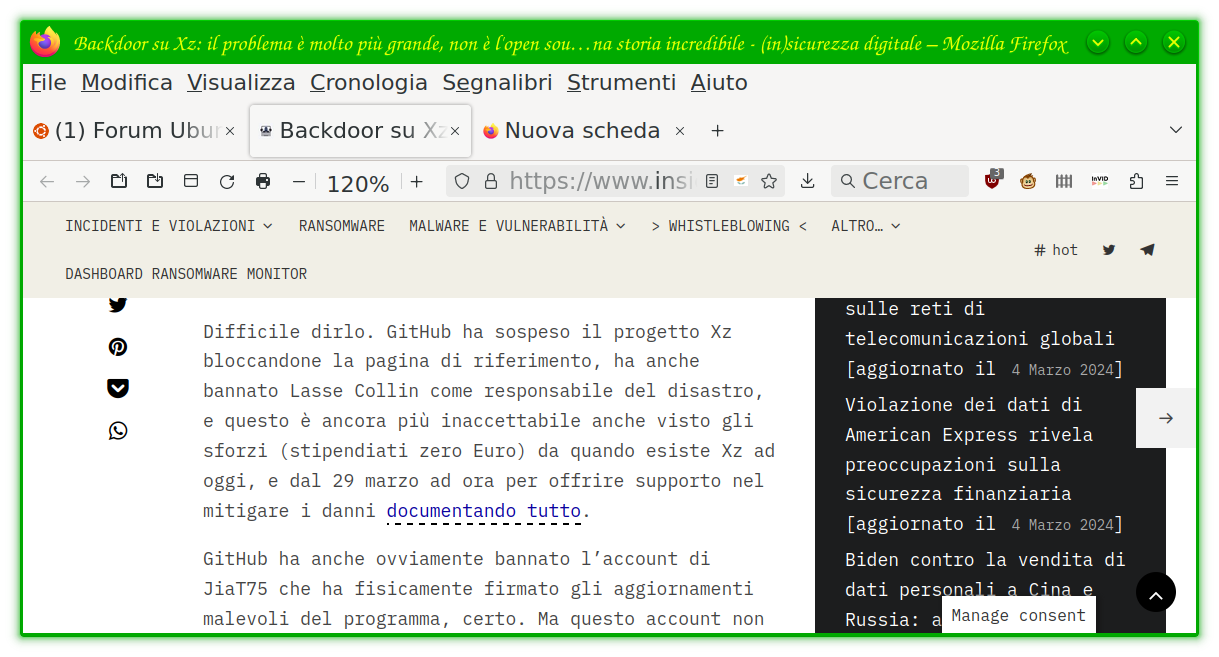This screenshot has height=657, width=1219.
Task: Print the page with printer icon
Action: point(263,181)
